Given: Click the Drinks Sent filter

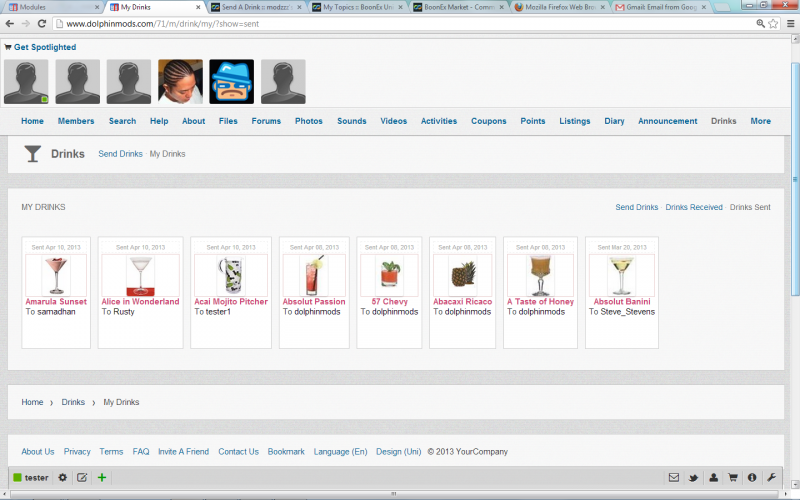Looking at the screenshot, I should (750, 207).
